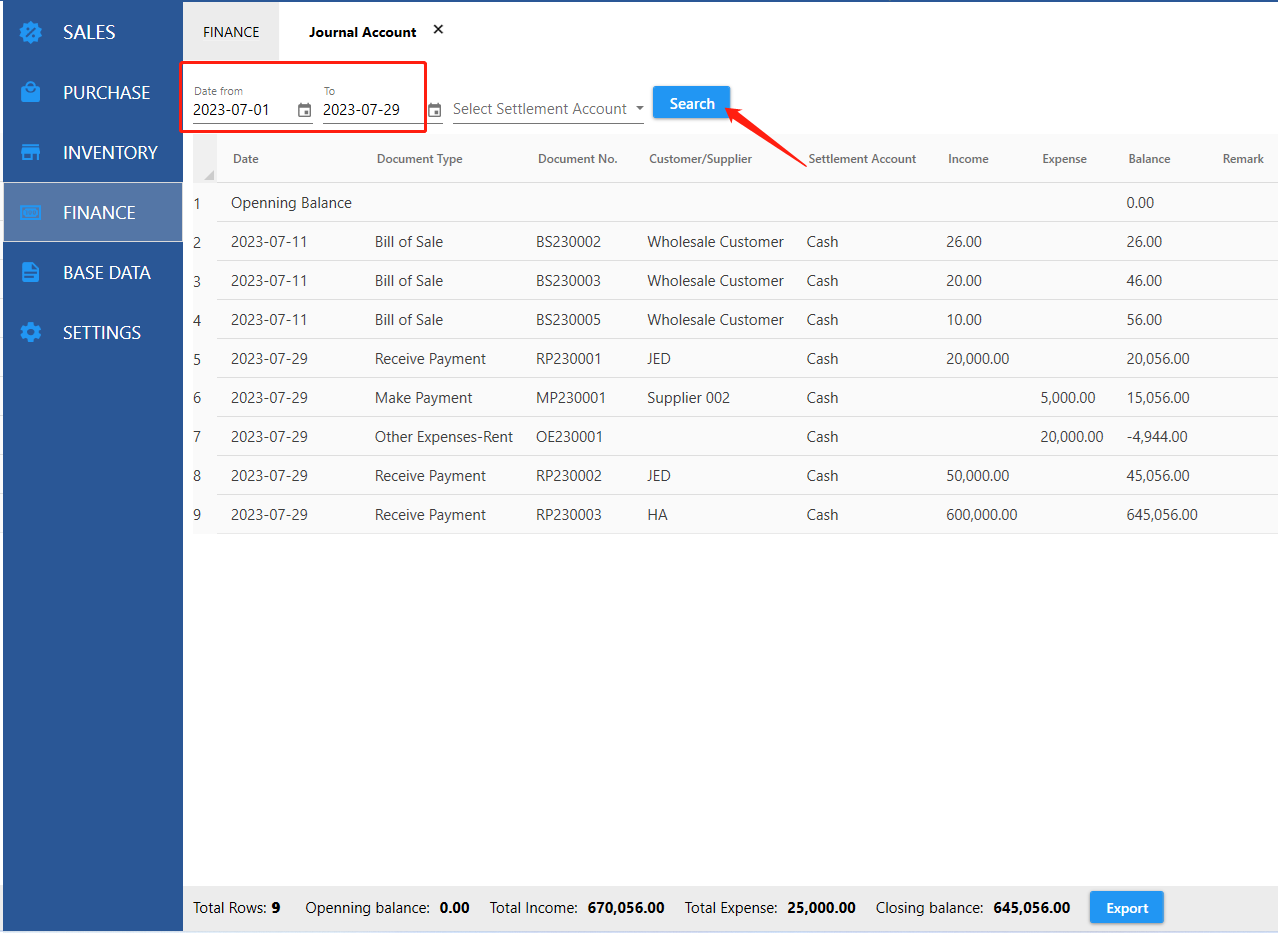The height and width of the screenshot is (933, 1278).
Task: Select the Journal Account tab
Action: [x=362, y=32]
